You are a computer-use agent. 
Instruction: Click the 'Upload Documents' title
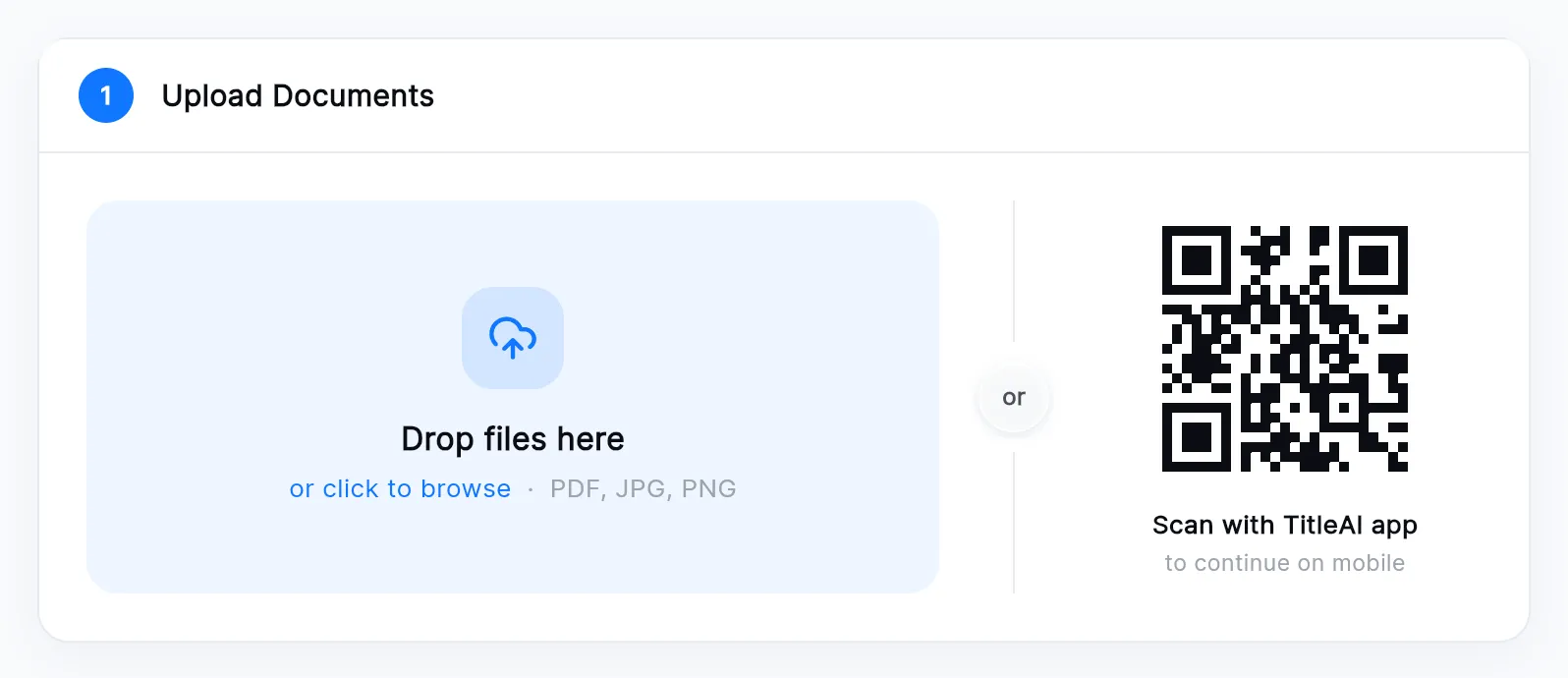(x=298, y=95)
